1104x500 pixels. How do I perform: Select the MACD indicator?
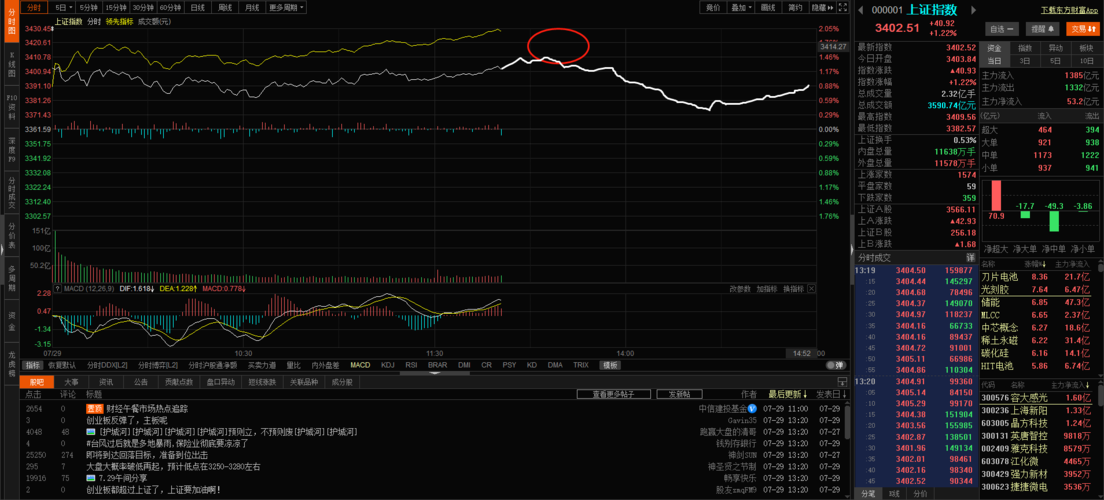pos(360,365)
